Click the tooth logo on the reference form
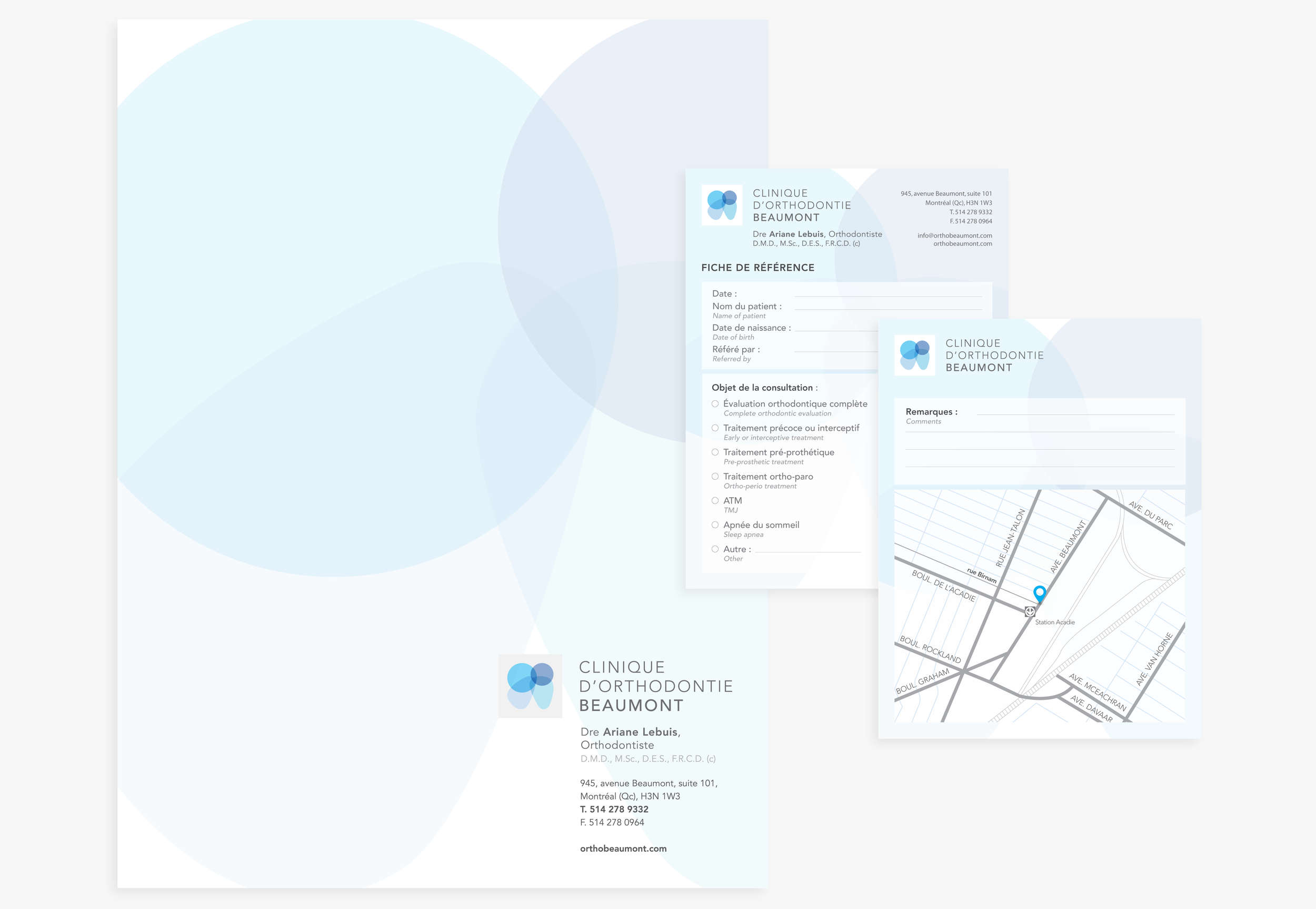The height and width of the screenshot is (909, 1316). pos(722,205)
